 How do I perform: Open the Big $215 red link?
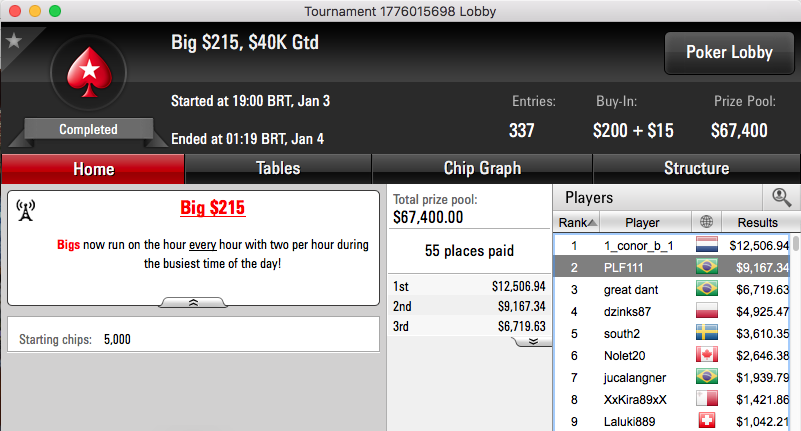tap(213, 208)
